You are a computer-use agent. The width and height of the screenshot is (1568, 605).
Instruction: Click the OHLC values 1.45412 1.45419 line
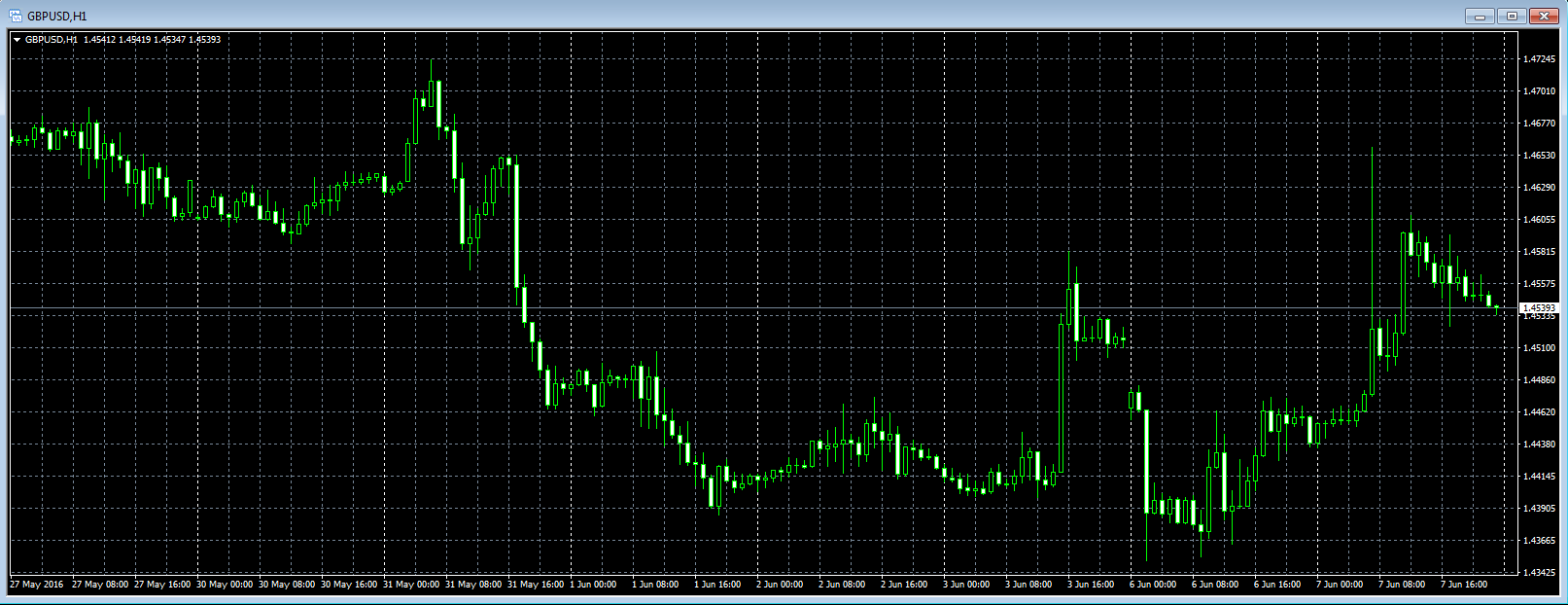(152, 40)
